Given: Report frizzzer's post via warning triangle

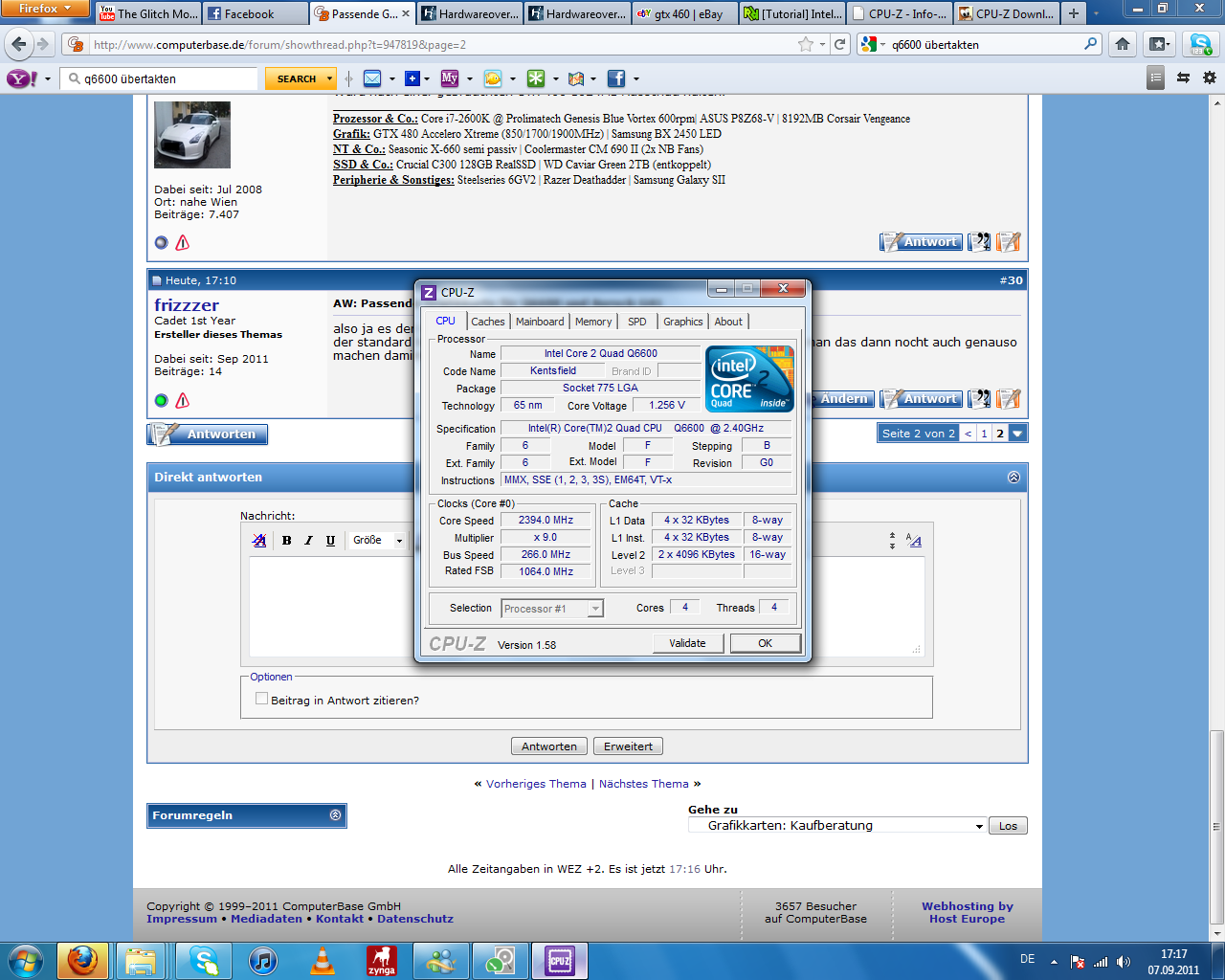Looking at the screenshot, I should coord(183,400).
